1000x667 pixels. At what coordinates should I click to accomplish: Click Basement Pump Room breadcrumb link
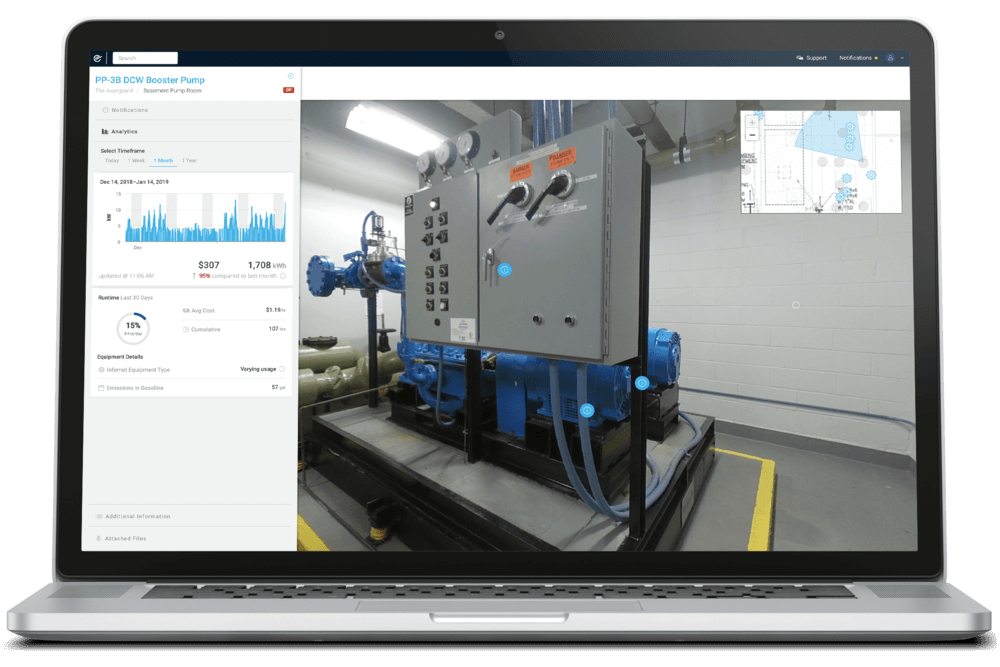click(172, 90)
